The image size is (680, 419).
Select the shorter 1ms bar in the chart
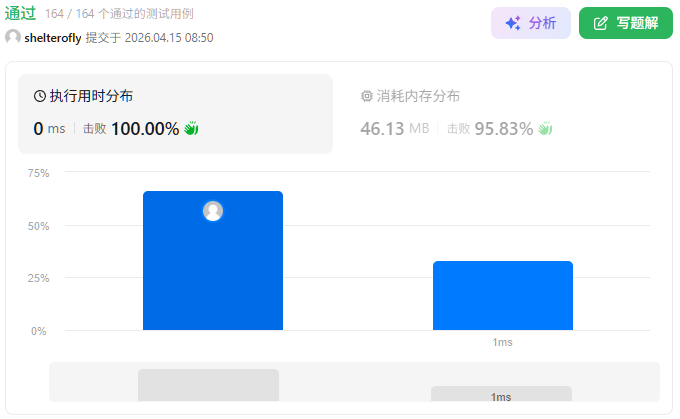pyautogui.click(x=502, y=296)
